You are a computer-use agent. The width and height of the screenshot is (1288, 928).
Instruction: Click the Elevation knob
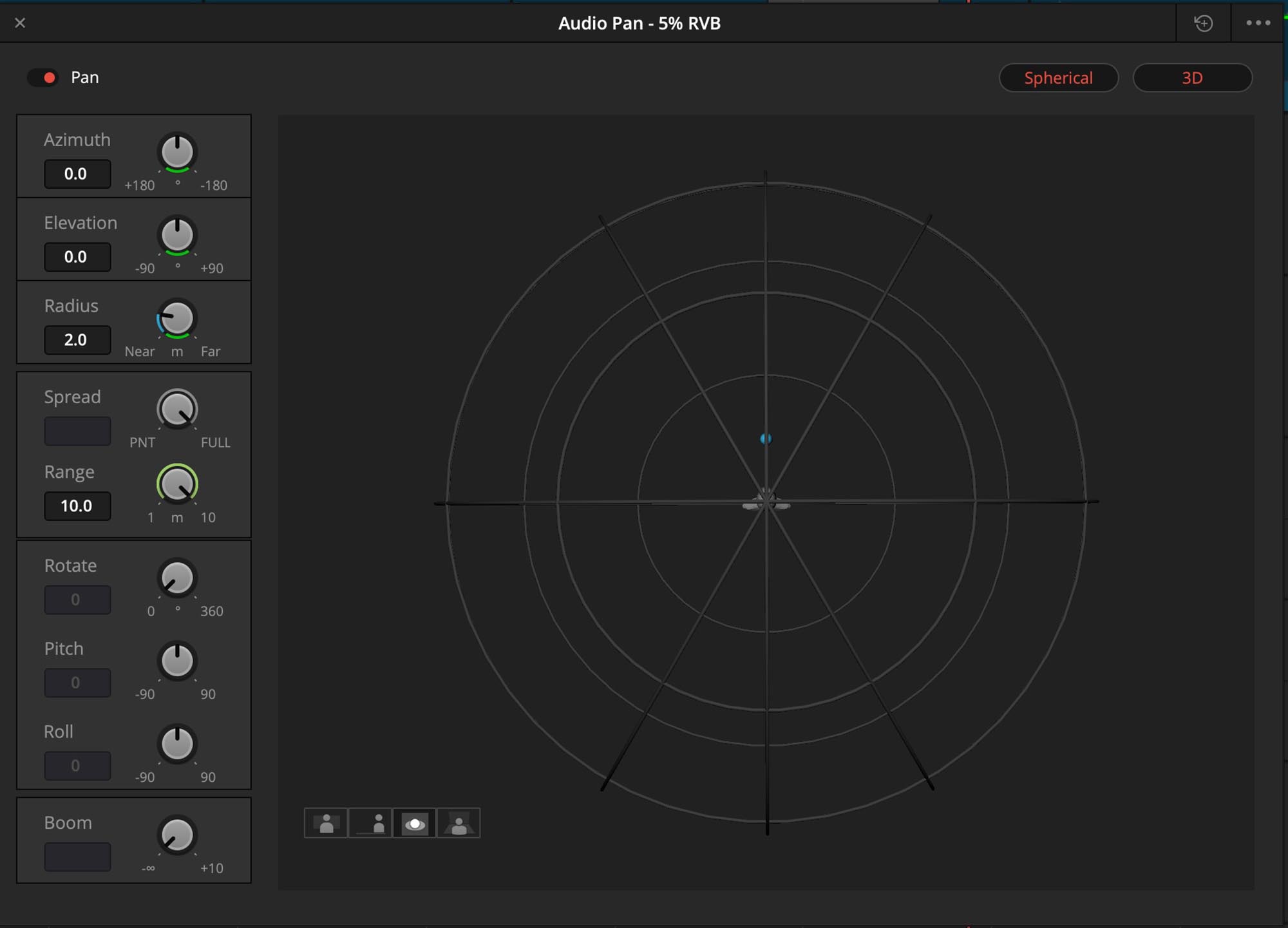[177, 235]
